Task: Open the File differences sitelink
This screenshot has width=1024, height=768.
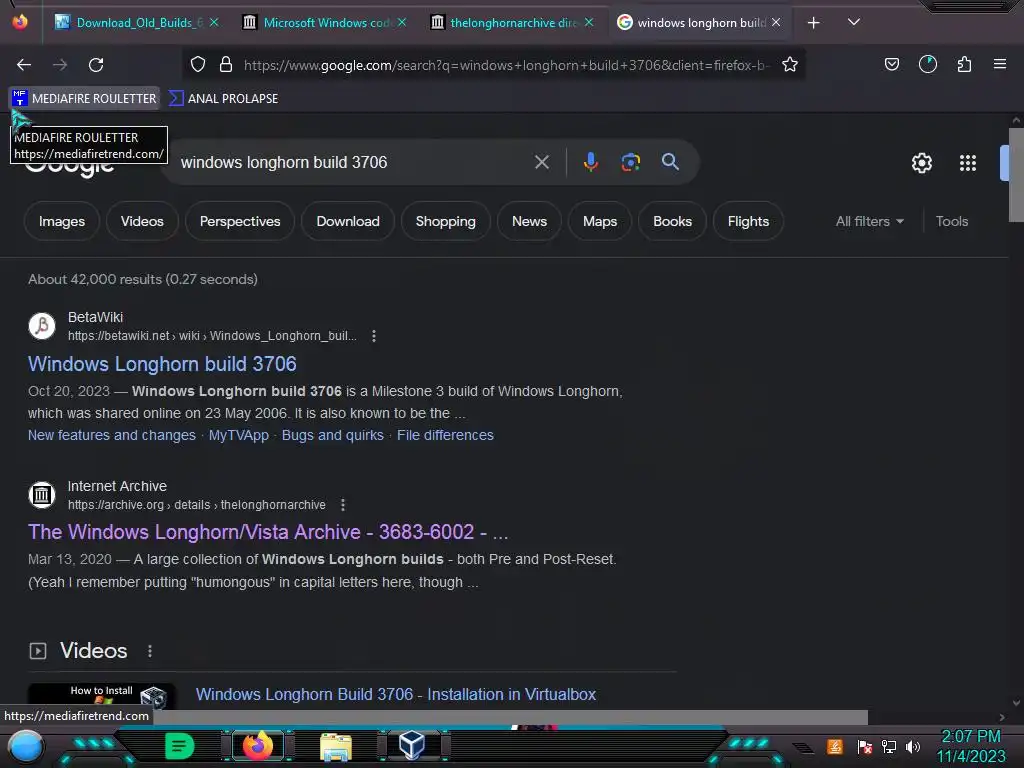Action: click(445, 435)
